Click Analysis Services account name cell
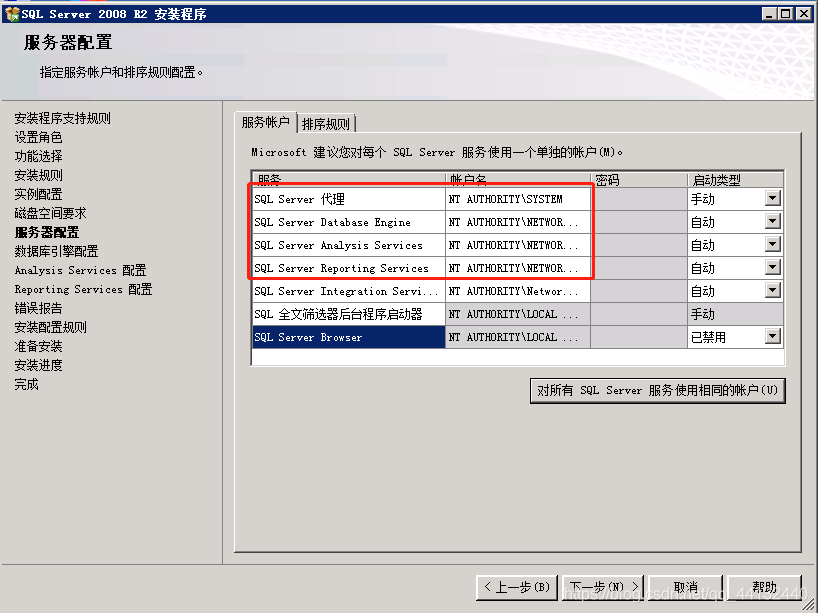 click(518, 245)
